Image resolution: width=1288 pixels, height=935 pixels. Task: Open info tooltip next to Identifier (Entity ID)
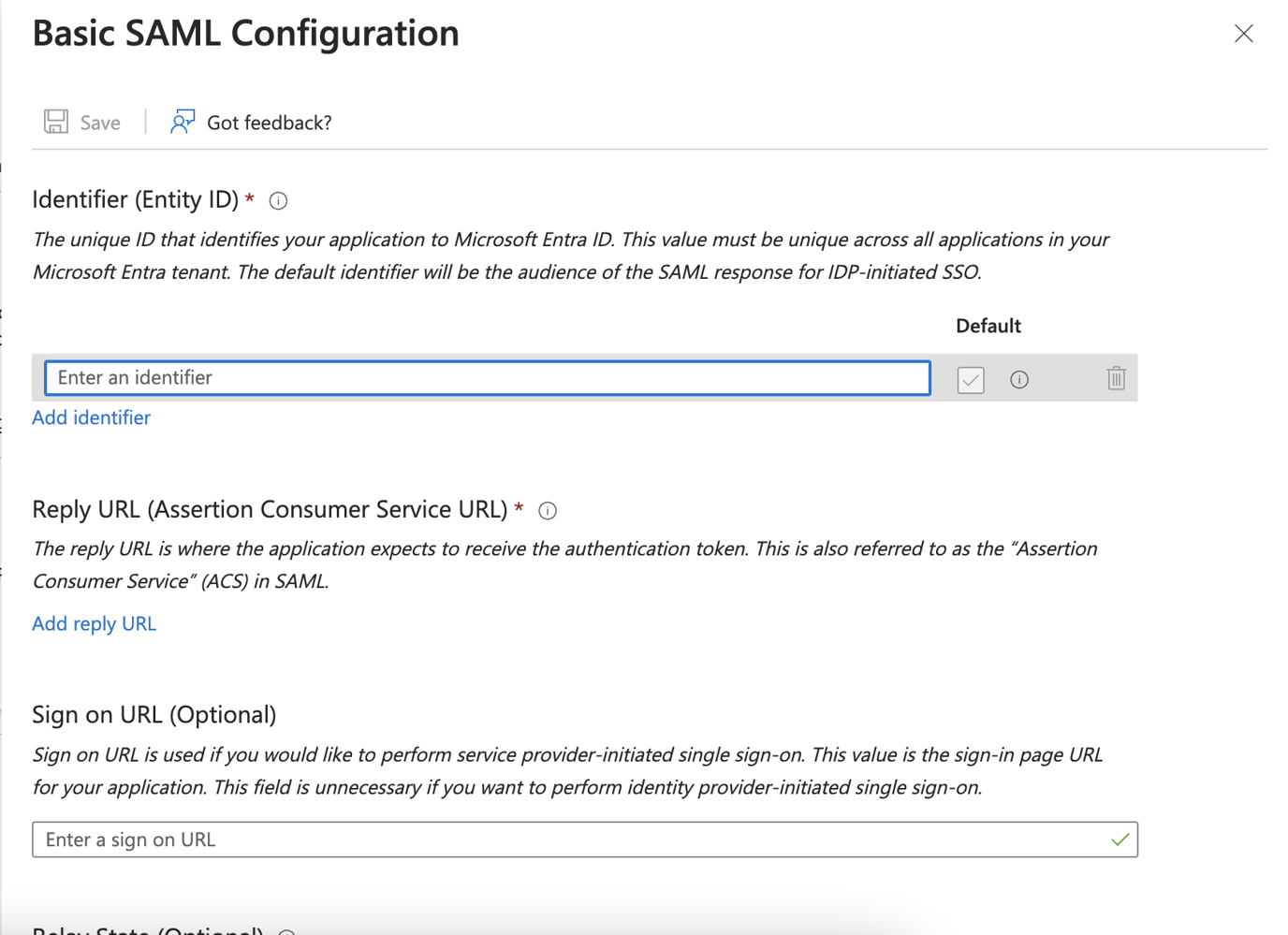tap(278, 201)
